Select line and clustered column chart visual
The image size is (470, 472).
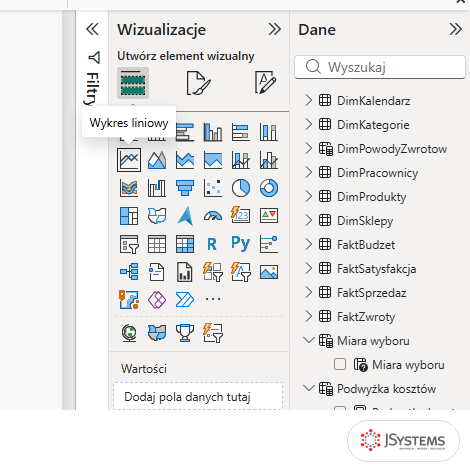coord(269,160)
